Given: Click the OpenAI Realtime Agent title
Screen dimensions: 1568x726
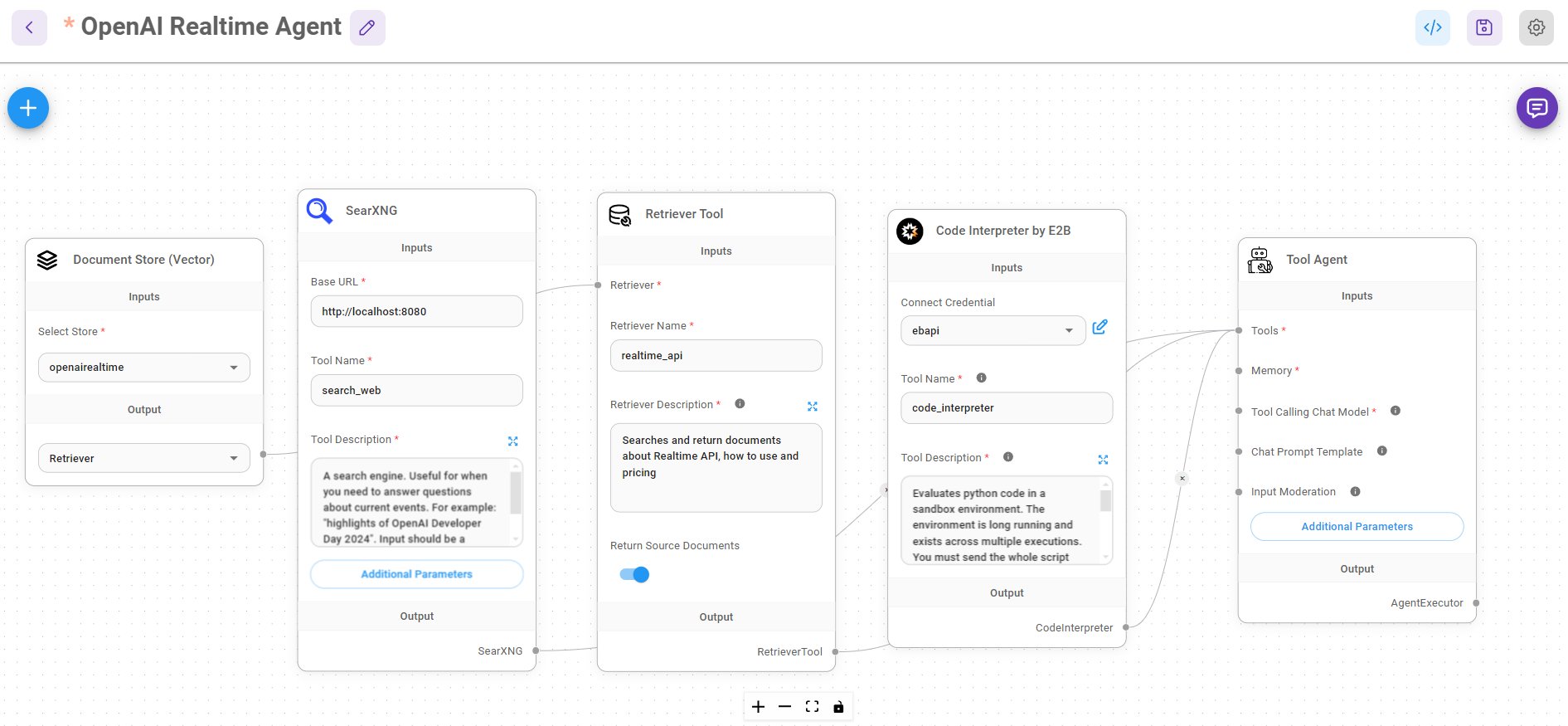Looking at the screenshot, I should 211,27.
